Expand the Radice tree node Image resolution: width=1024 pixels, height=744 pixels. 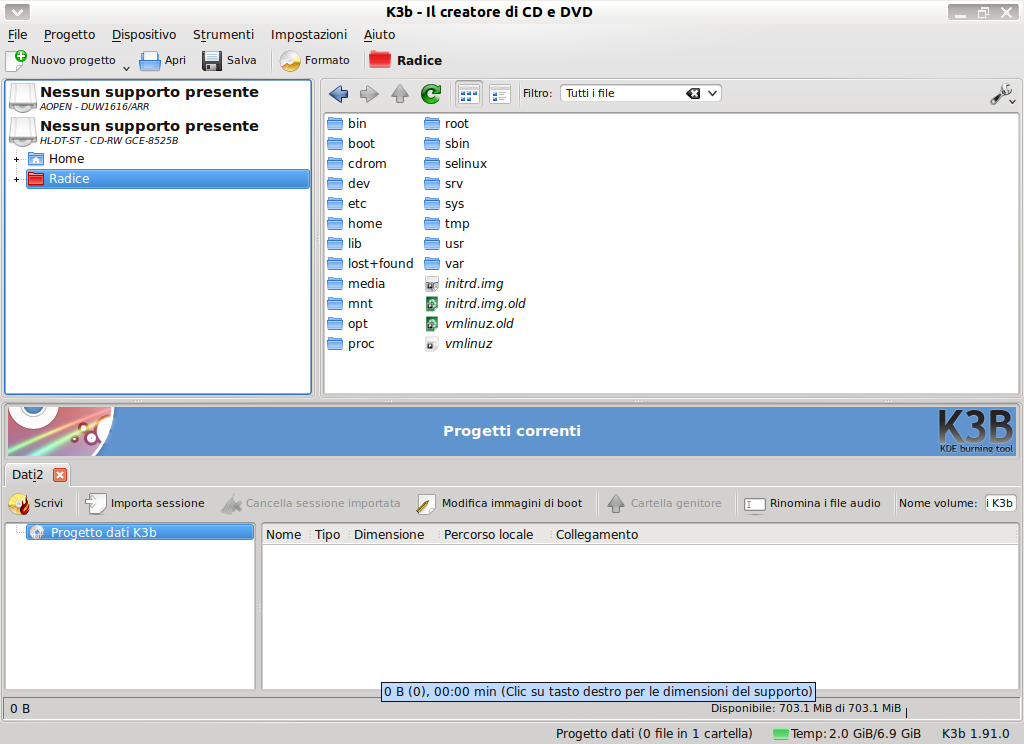(x=17, y=179)
